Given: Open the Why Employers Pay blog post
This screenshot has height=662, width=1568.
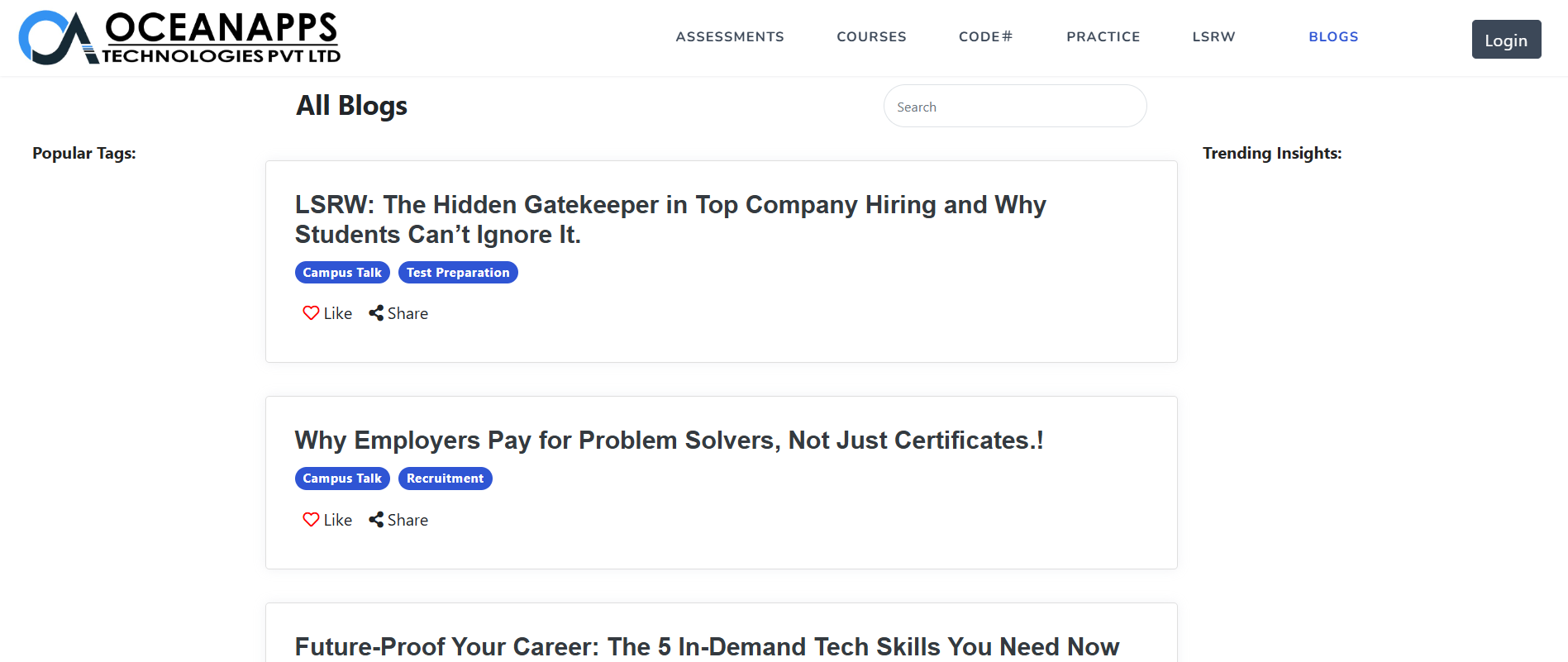Looking at the screenshot, I should pos(669,441).
